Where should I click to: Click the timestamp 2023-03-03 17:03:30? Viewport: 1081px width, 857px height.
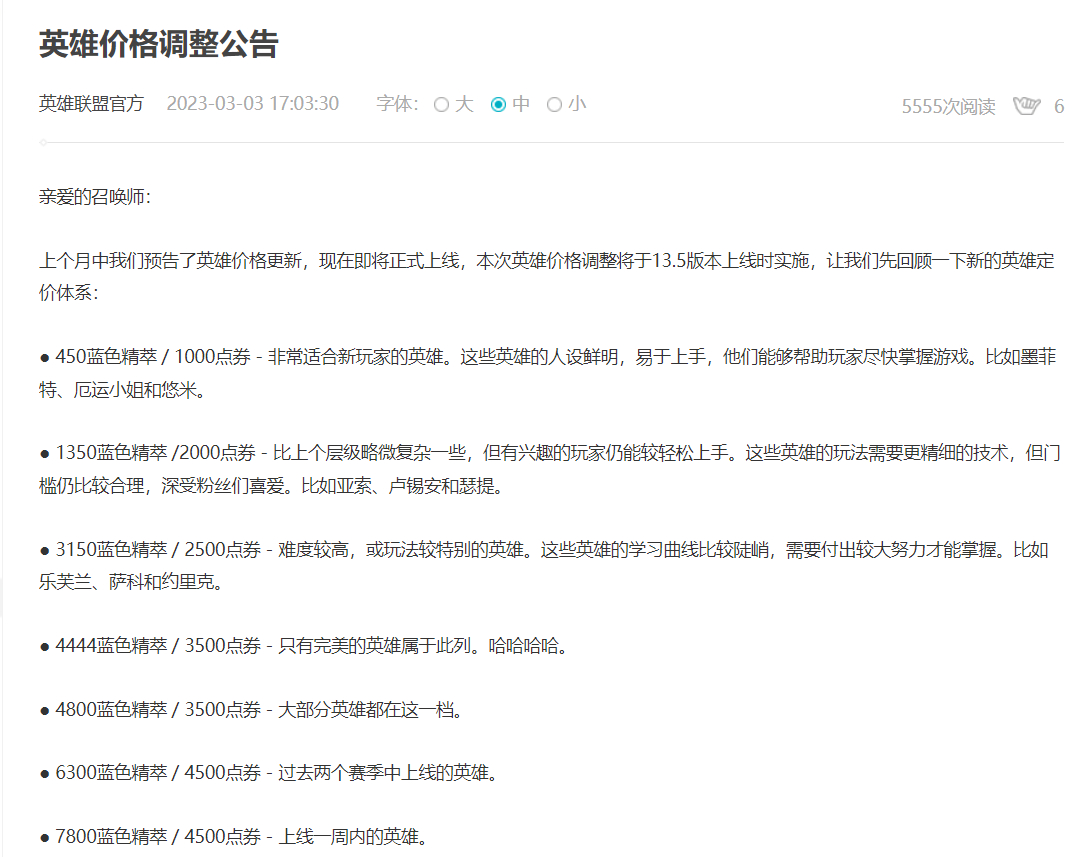pyautogui.click(x=252, y=103)
